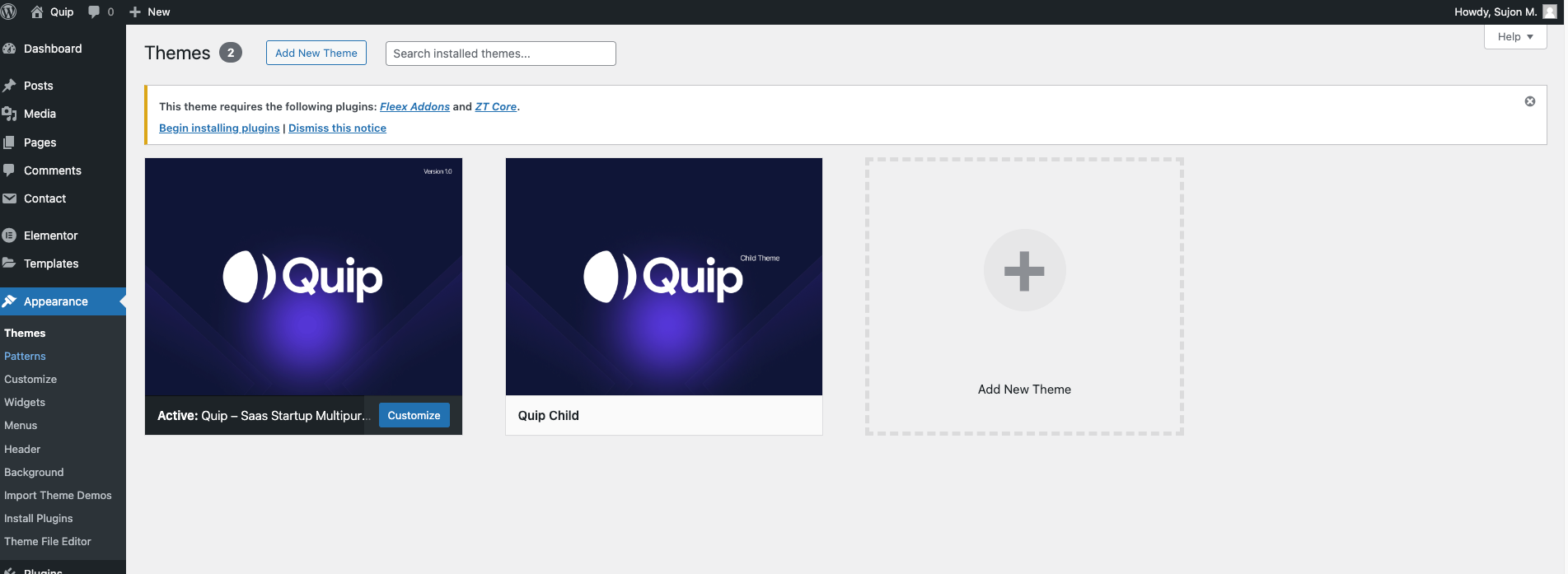Screen dimensions: 1568x574
Task: Click the Pages icon in sidebar
Action: click(10, 142)
